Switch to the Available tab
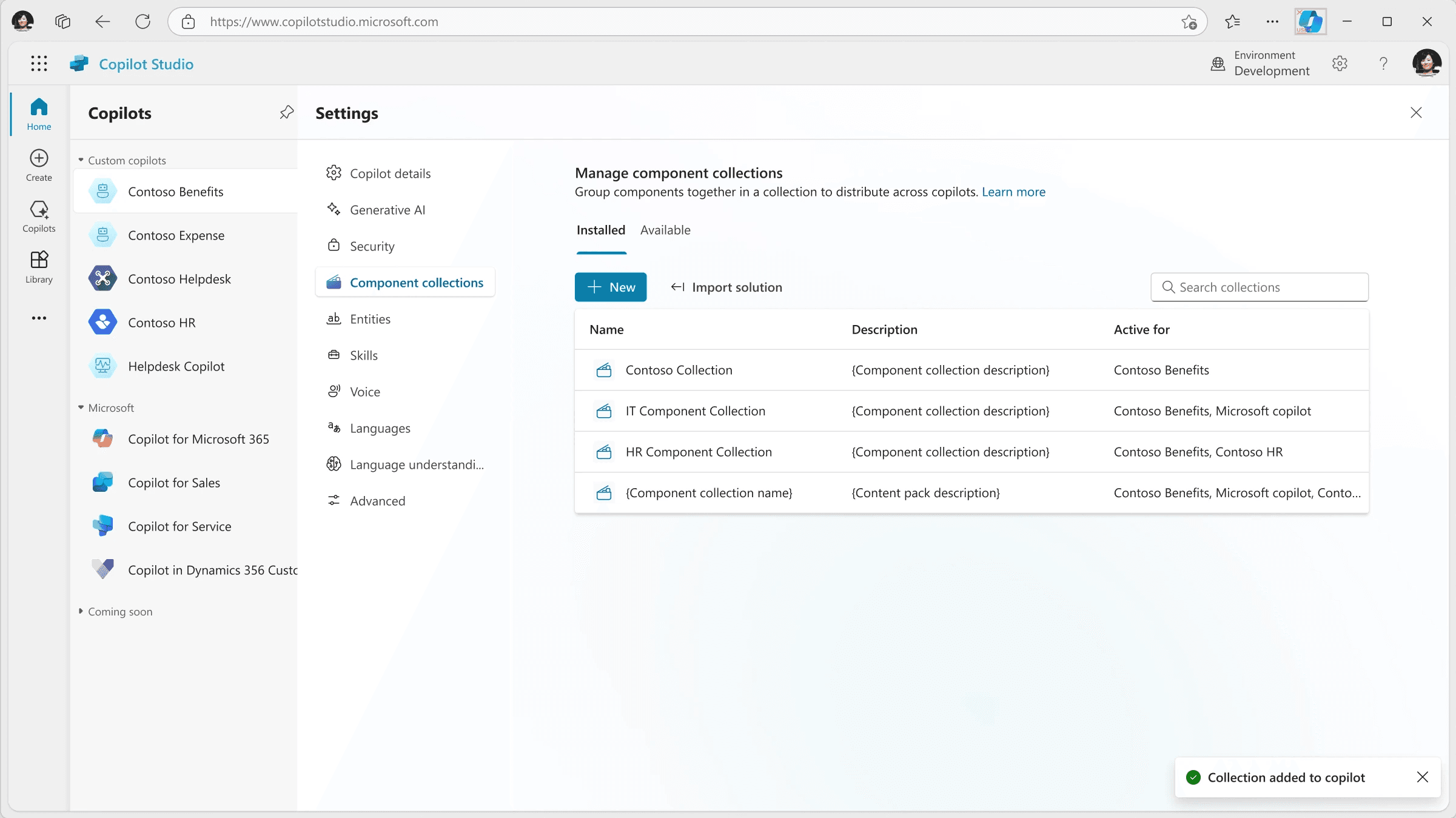This screenshot has height=818, width=1456. pos(665,230)
